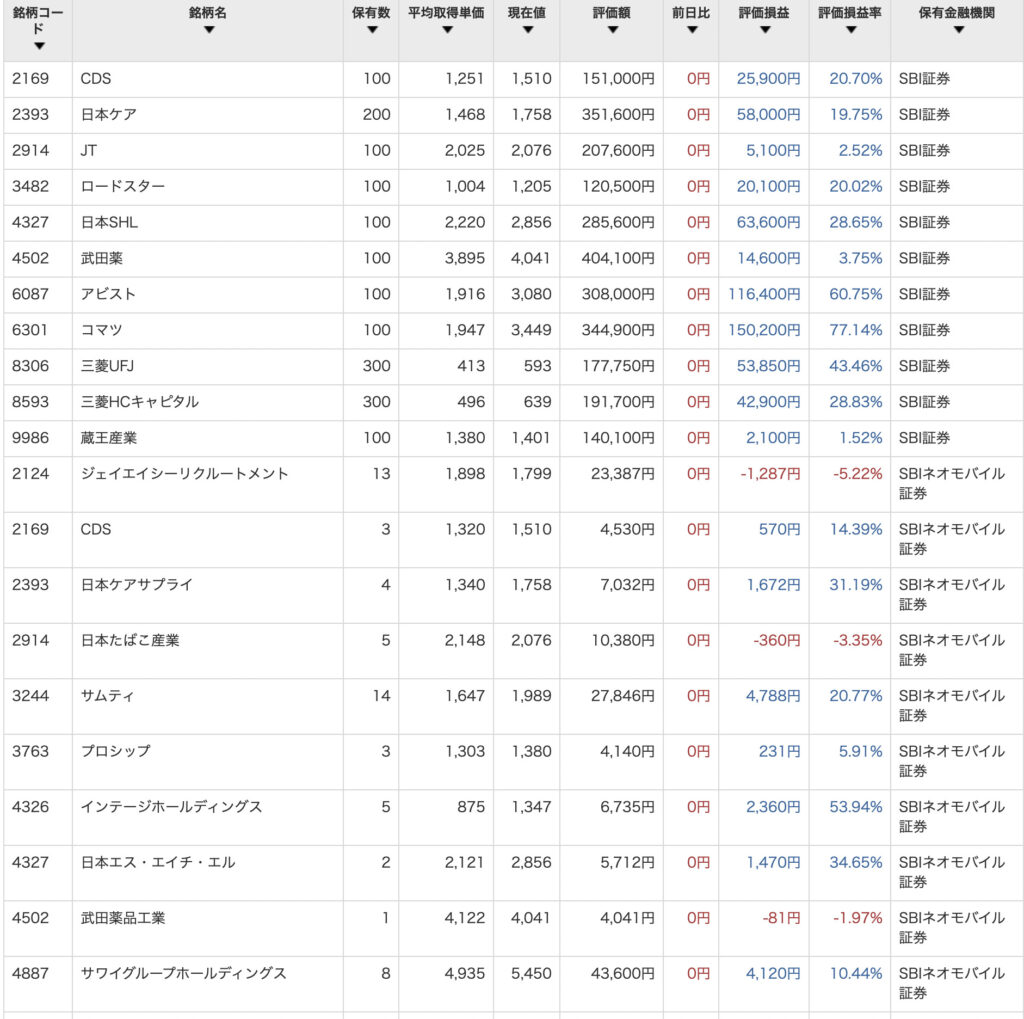Screen dimensions: 1024x1019
Task: Click stock code 3244
Action: pyautogui.click(x=30, y=696)
